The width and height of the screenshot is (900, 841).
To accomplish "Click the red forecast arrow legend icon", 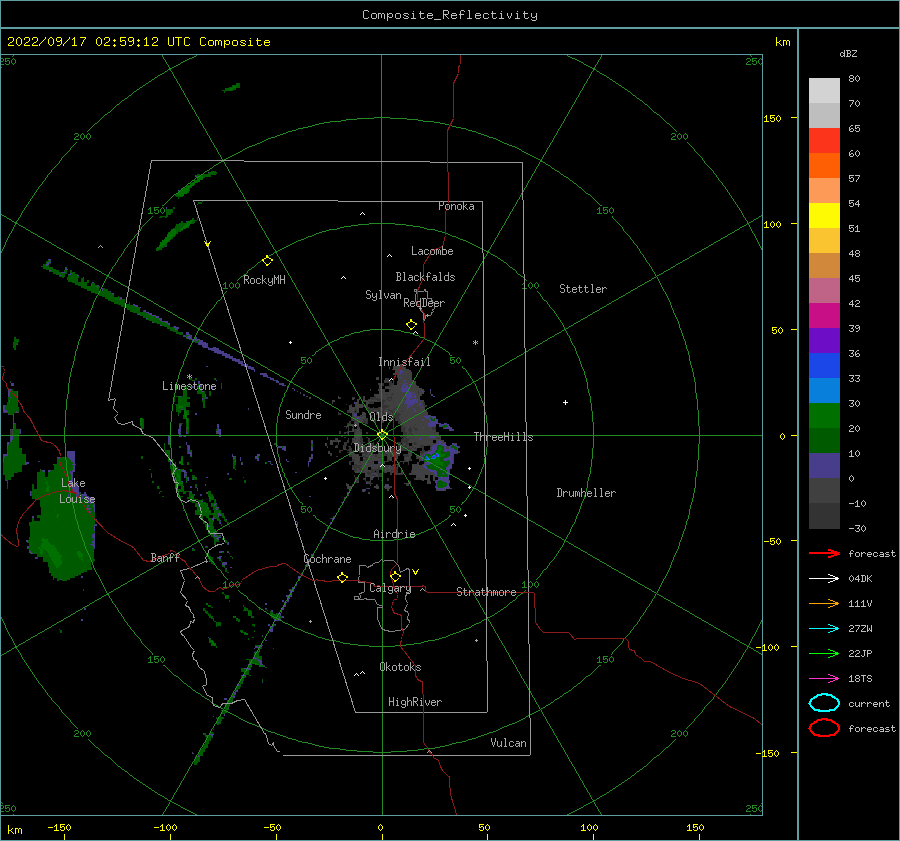I will click(x=824, y=553).
